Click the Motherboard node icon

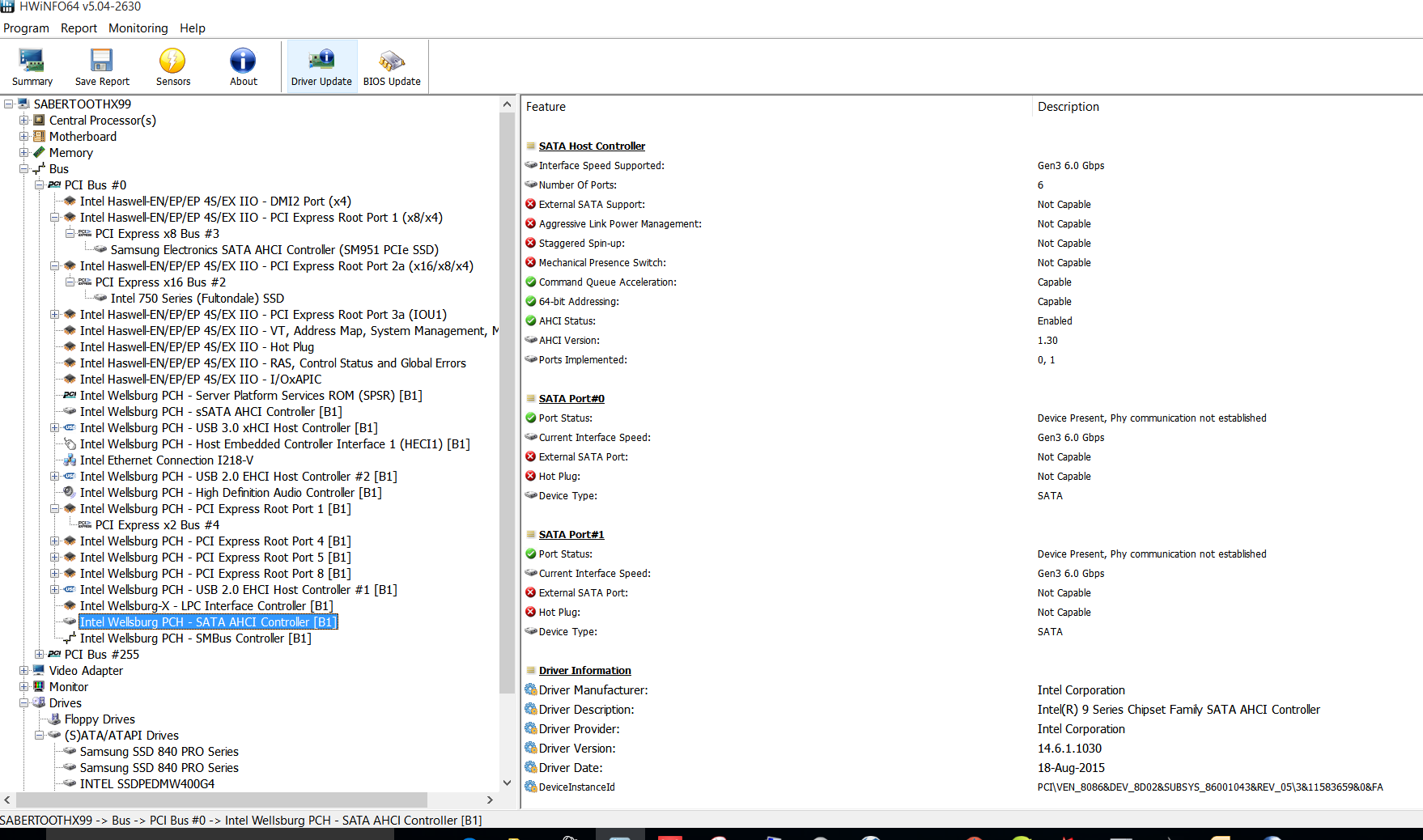pos(39,136)
